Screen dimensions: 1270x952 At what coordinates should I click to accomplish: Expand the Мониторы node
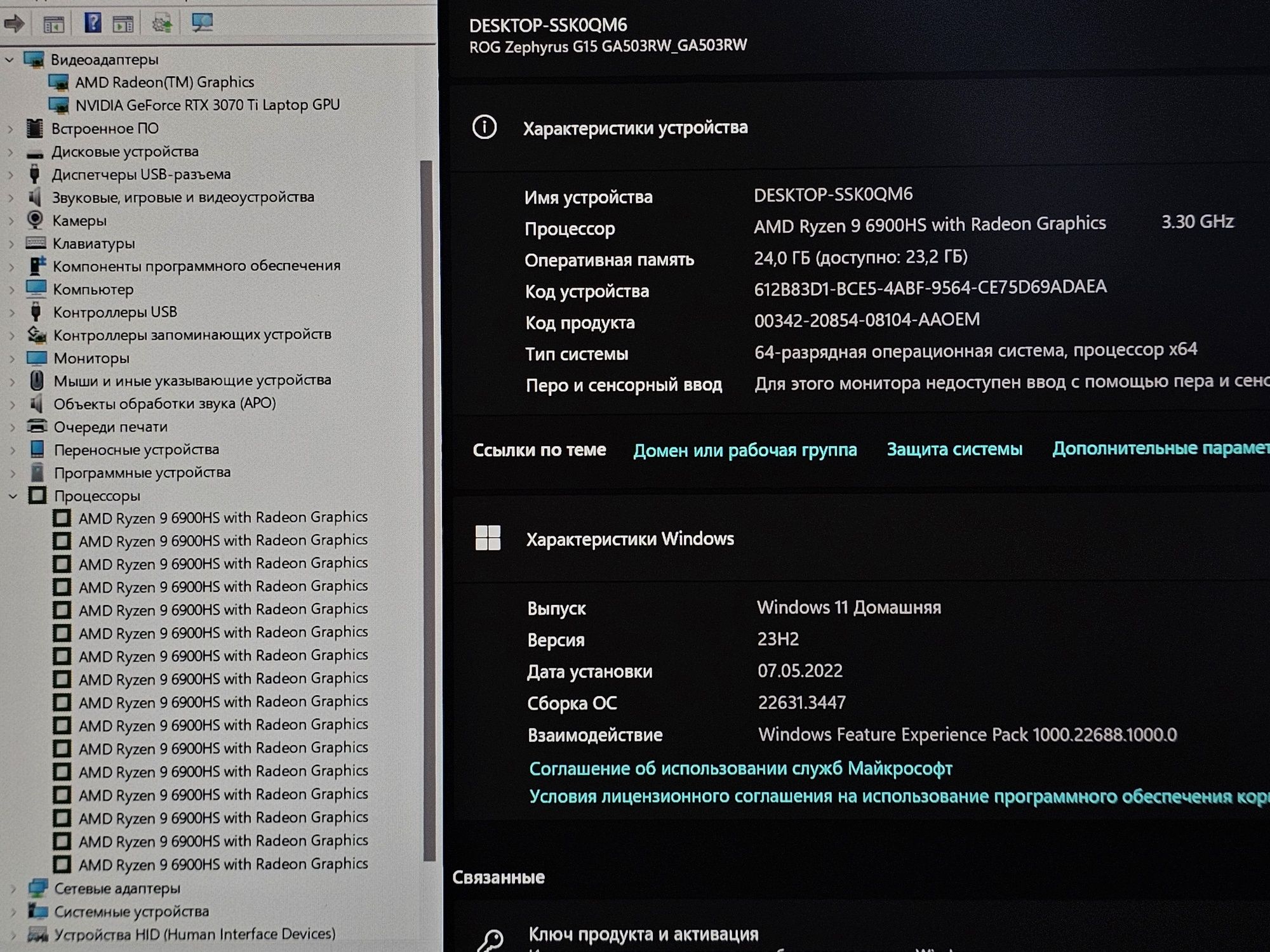pyautogui.click(x=12, y=359)
